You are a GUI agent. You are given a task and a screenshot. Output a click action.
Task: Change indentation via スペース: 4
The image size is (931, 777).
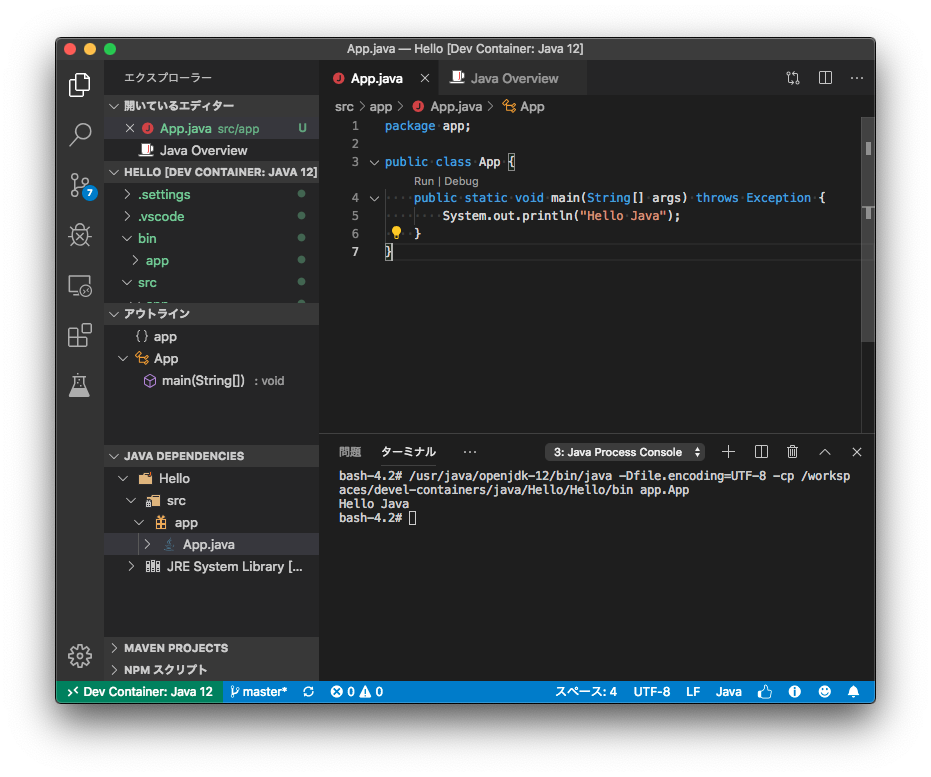pyautogui.click(x=586, y=692)
